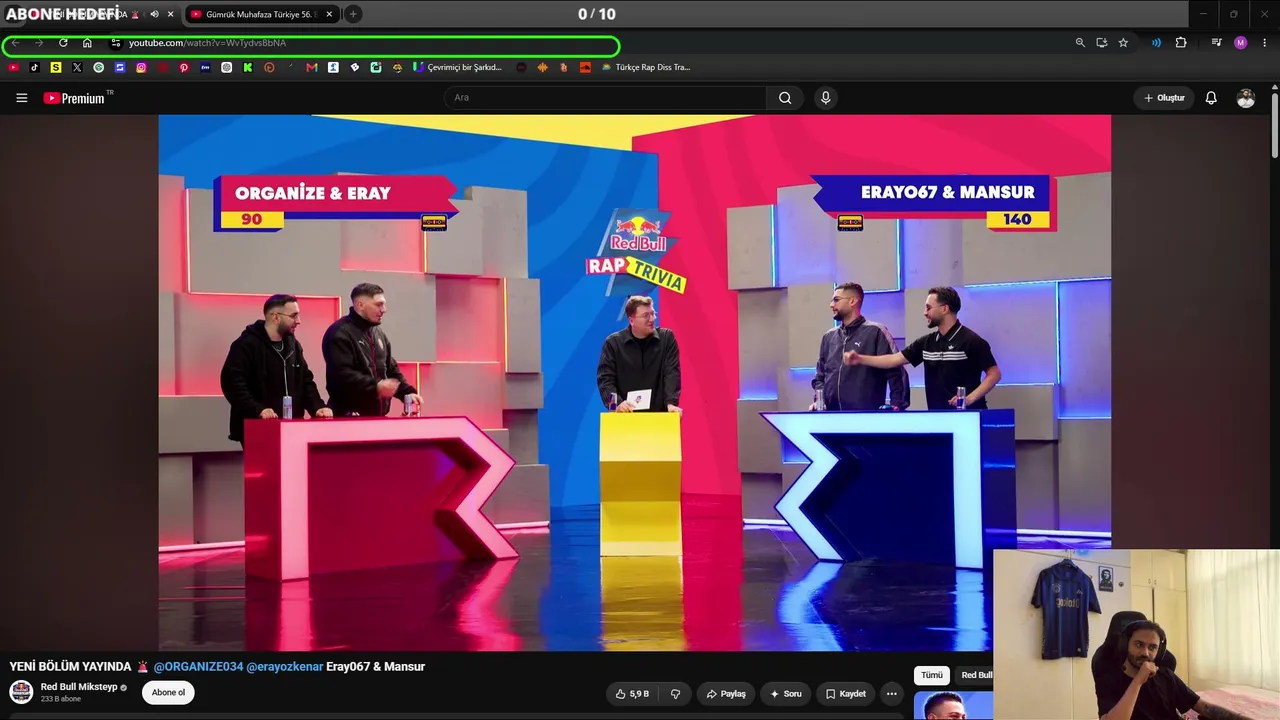Click the Oluştur create button
Screen dimensions: 1280x720
[x=1164, y=98]
